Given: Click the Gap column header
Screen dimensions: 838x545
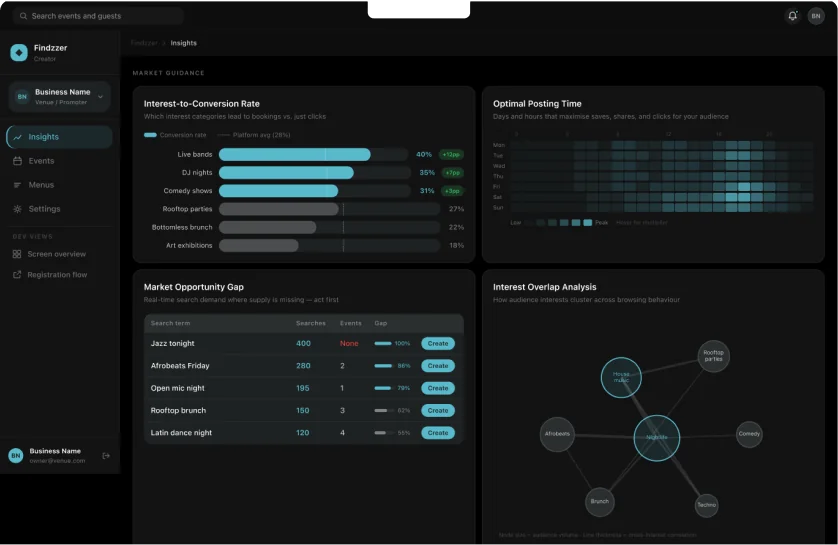Looking at the screenshot, I should click(x=381, y=323).
